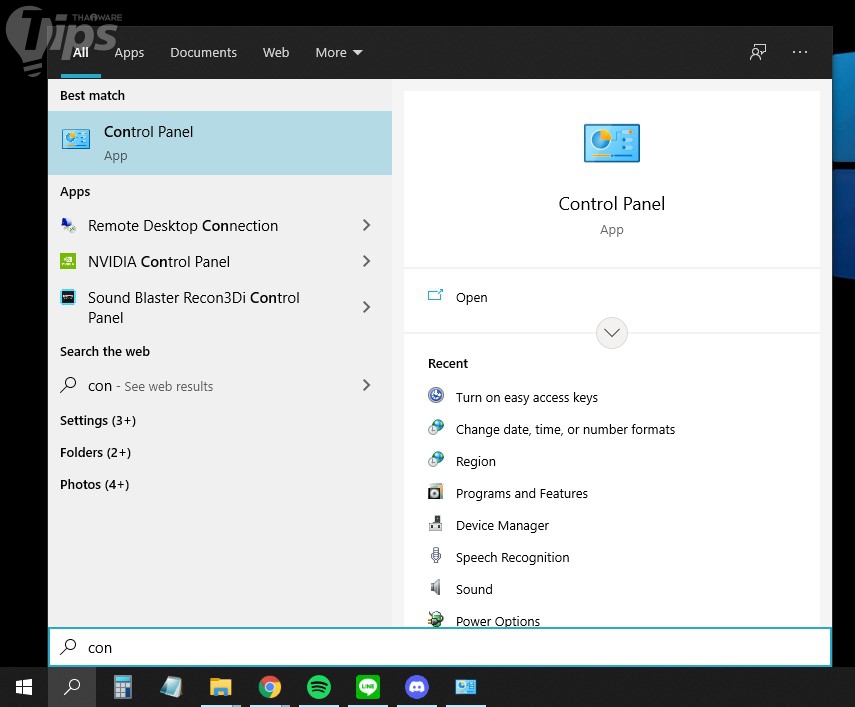Expand Folders (2+) results
The image size is (855, 707).
click(95, 452)
